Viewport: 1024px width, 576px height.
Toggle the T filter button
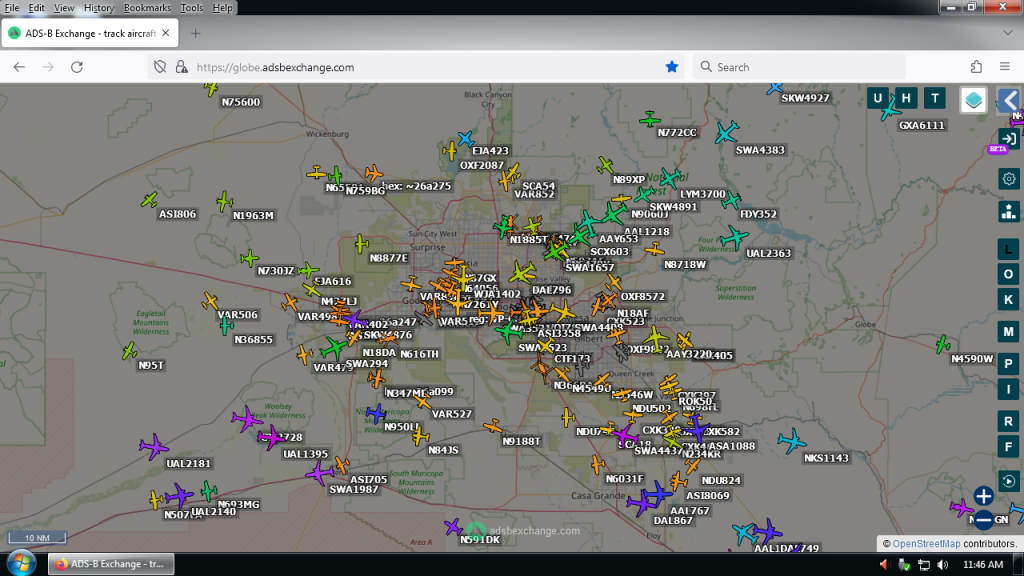click(x=935, y=99)
